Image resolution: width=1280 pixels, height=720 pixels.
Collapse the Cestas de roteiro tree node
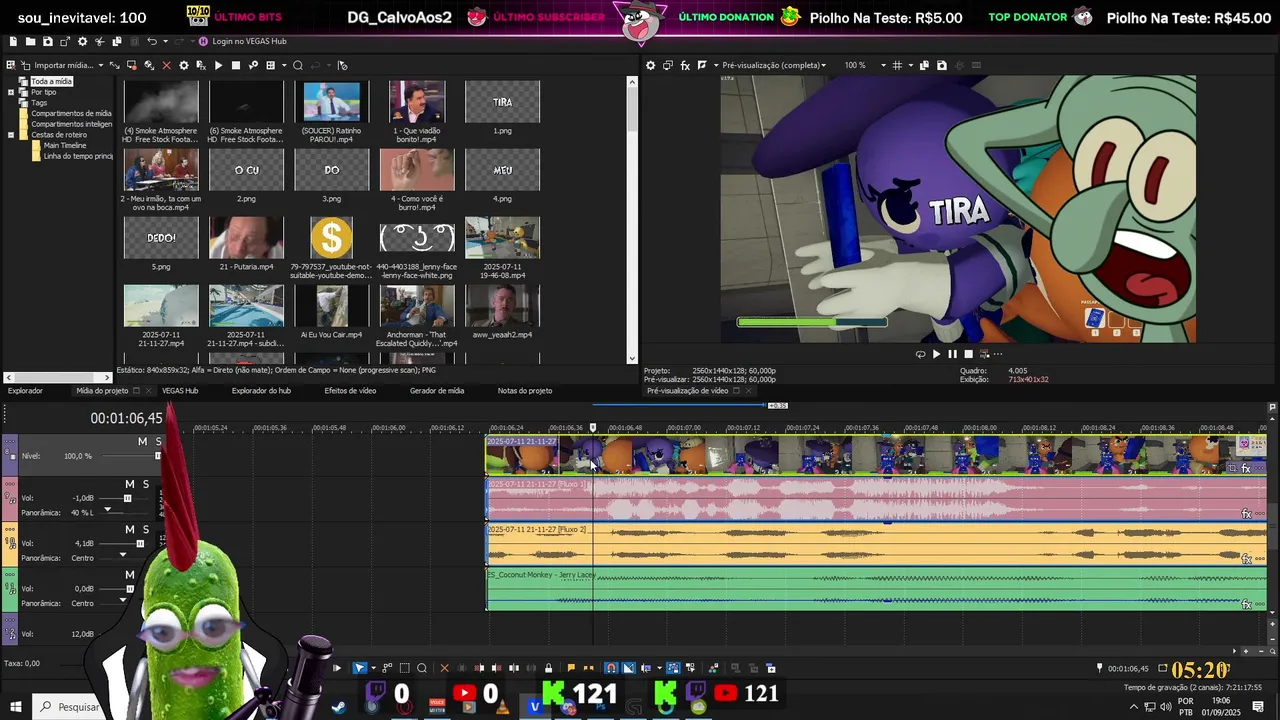point(10,134)
